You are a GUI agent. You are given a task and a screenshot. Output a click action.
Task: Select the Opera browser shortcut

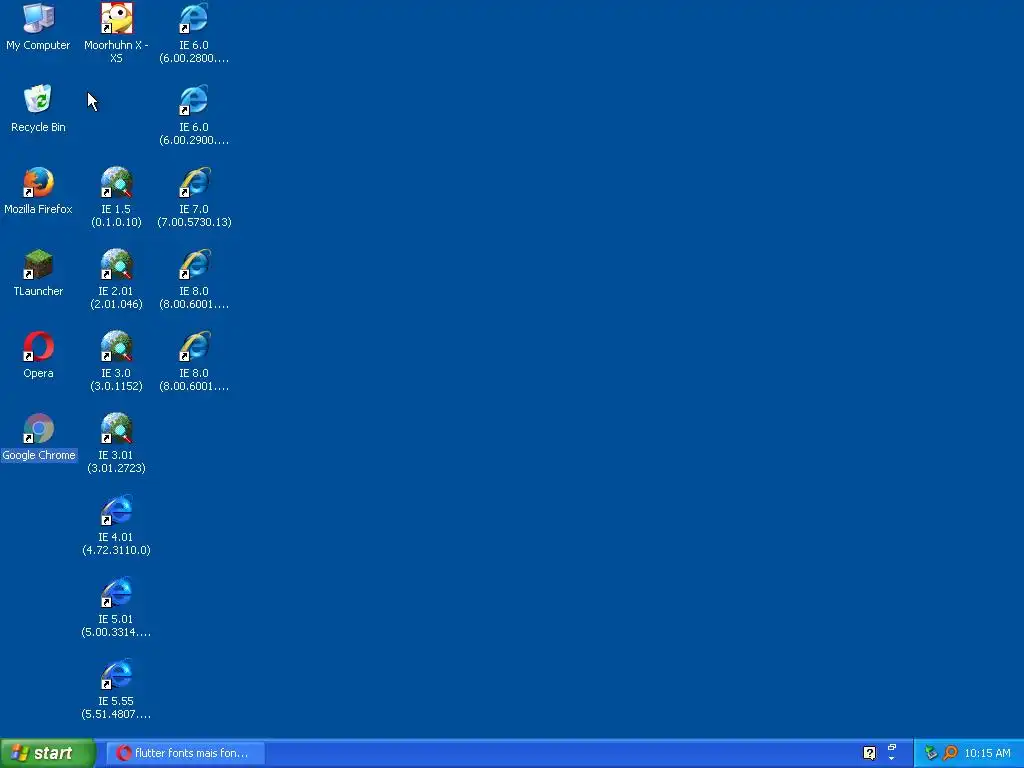pos(38,355)
